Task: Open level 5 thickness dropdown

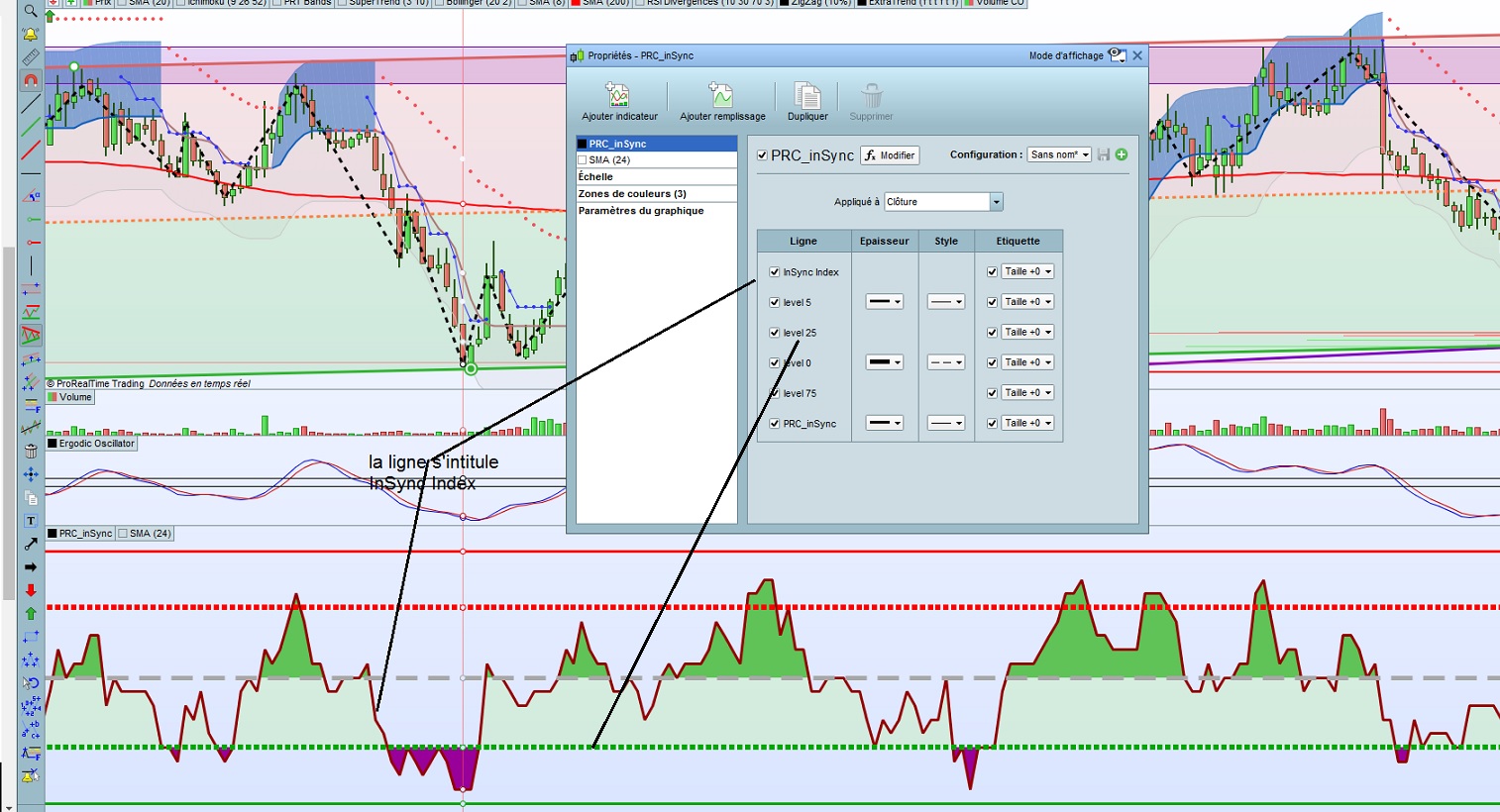Action: (x=885, y=302)
